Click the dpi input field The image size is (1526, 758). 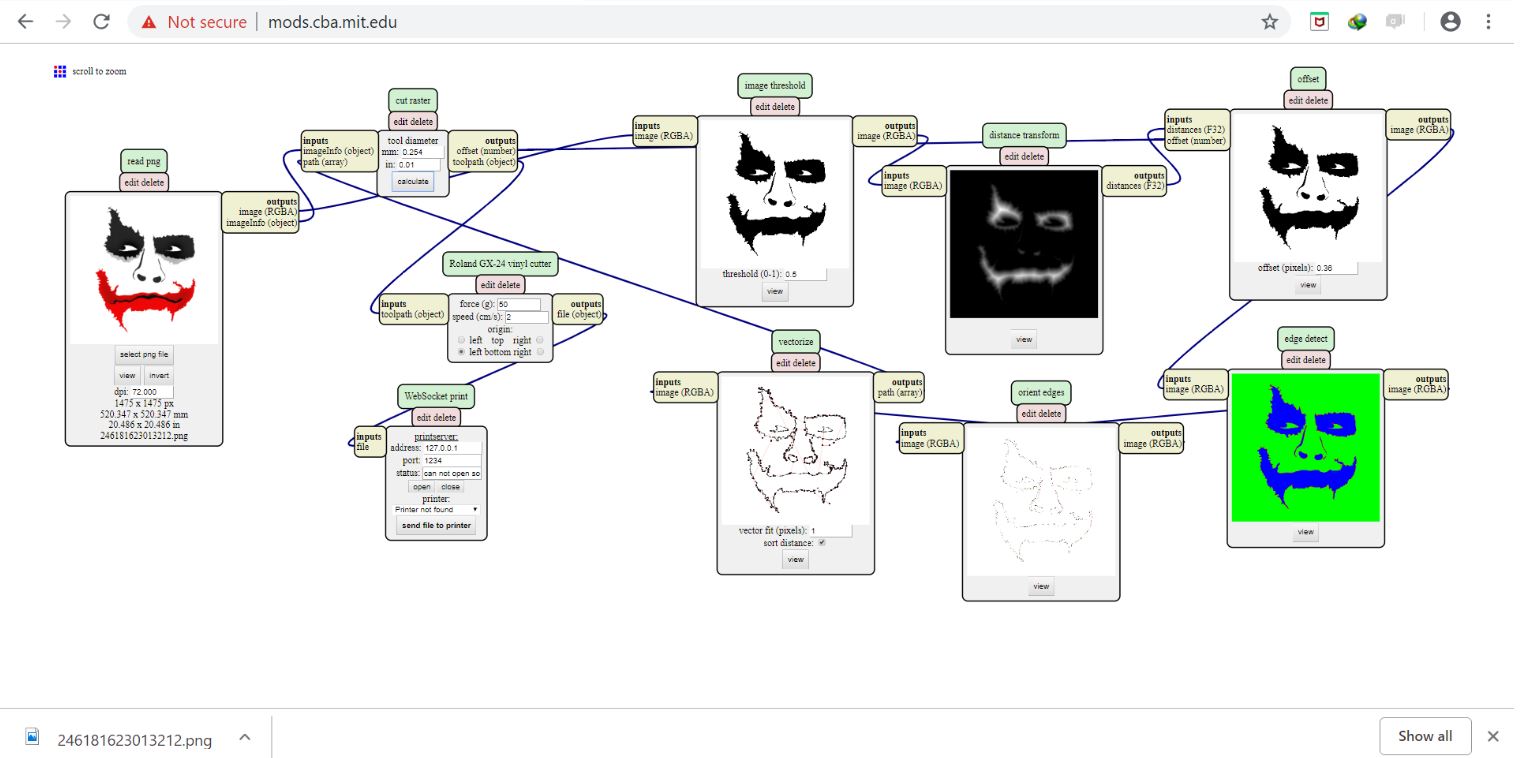(x=151, y=391)
